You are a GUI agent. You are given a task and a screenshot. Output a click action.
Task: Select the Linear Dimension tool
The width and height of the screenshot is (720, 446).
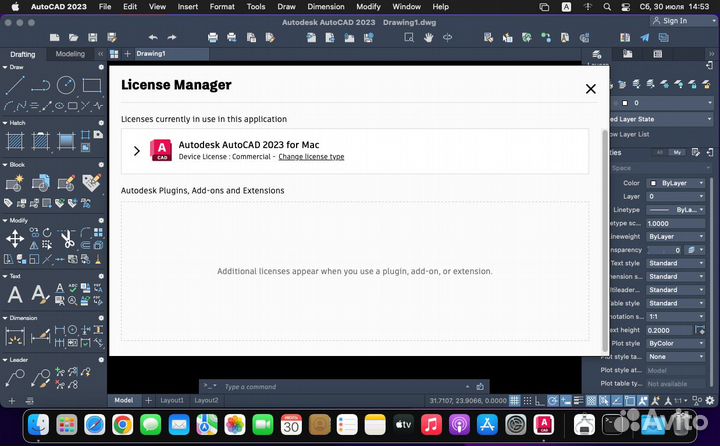tap(16, 333)
